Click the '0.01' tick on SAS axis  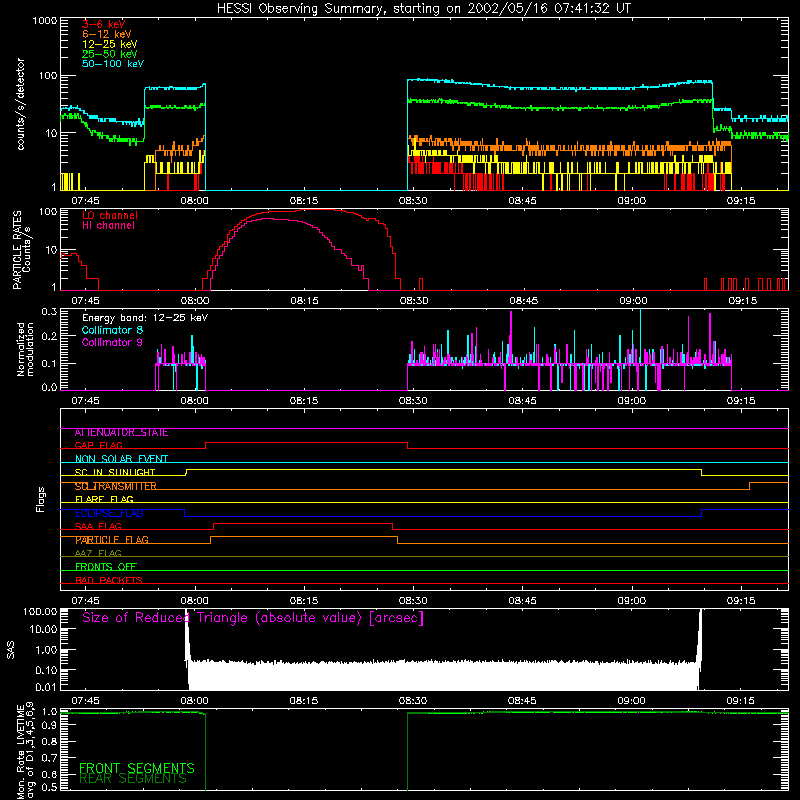coord(46,687)
